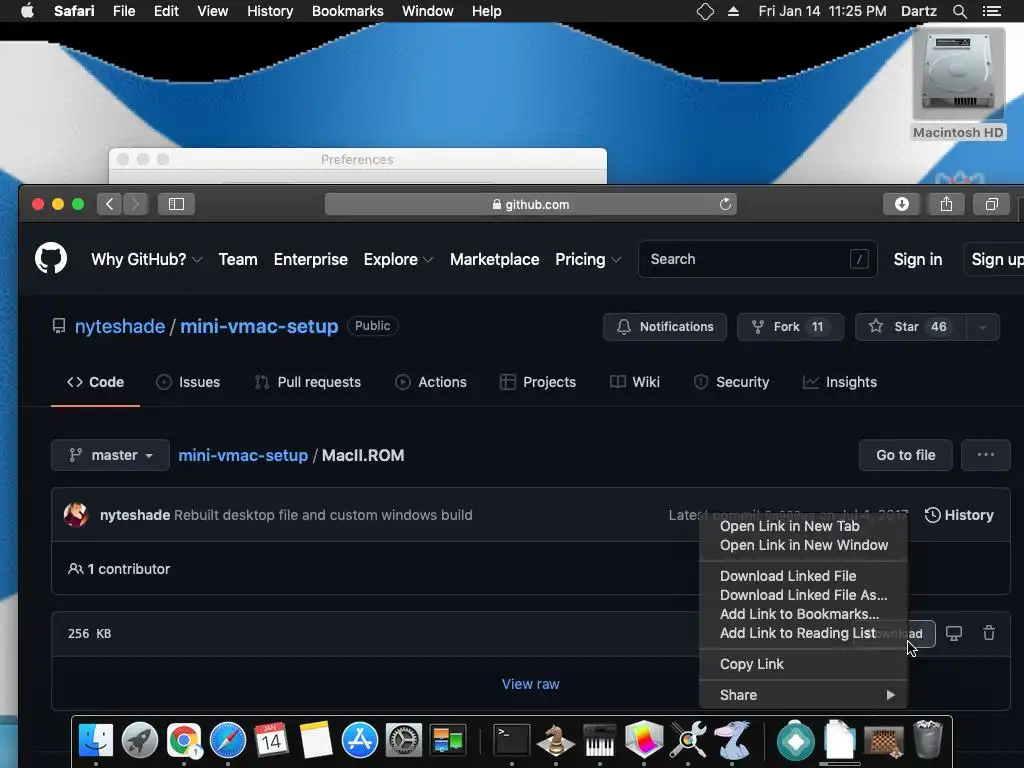
Task: Open System Preferences from the Dock
Action: pos(404,740)
